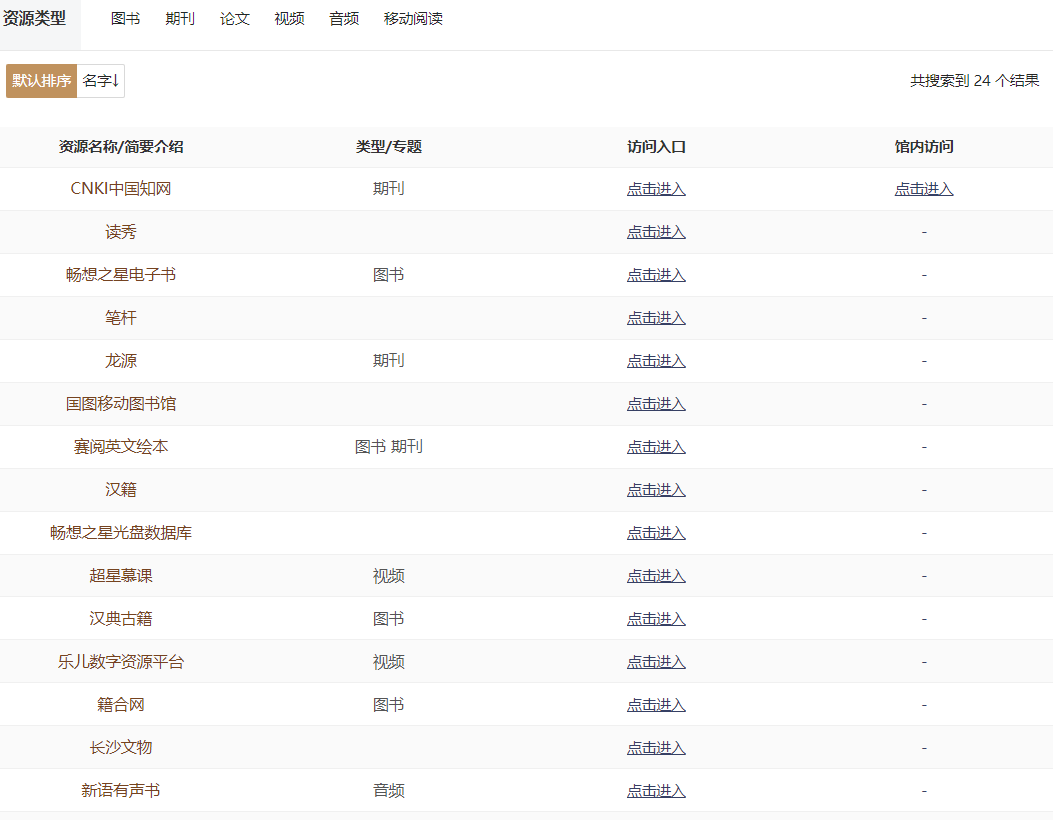Click the 图书 期刊 type cell for 赛阅英文绘本

click(389, 447)
